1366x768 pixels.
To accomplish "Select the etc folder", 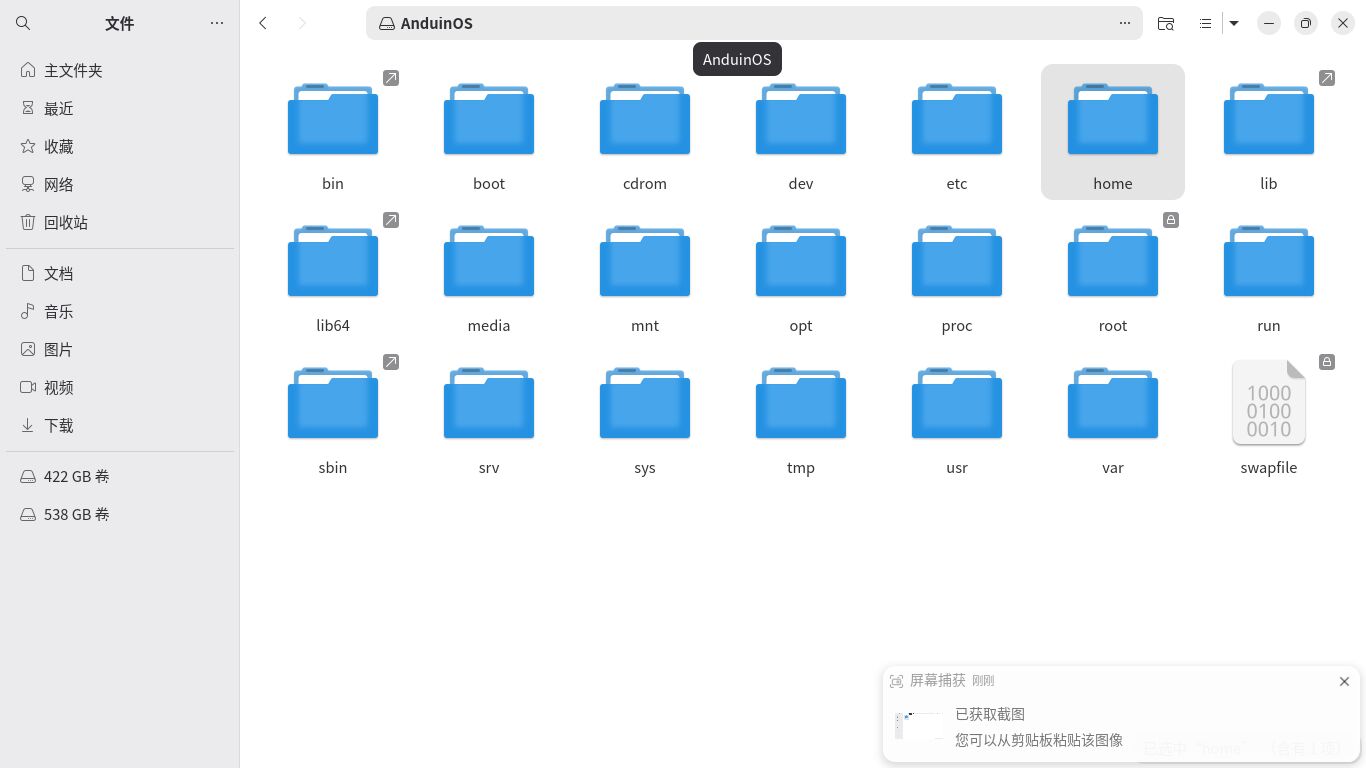I will pyautogui.click(x=957, y=132).
